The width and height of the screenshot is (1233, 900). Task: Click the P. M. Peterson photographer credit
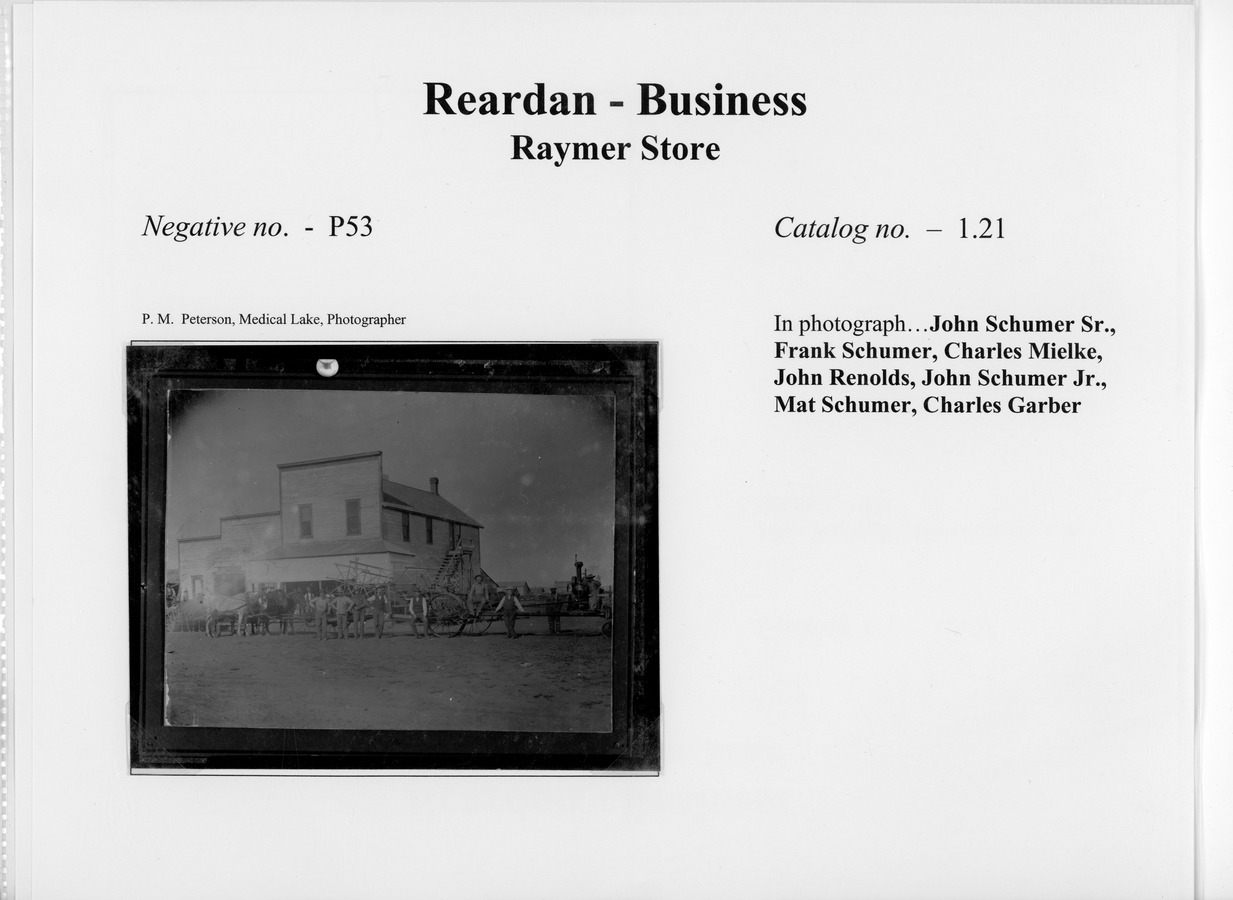(x=273, y=320)
